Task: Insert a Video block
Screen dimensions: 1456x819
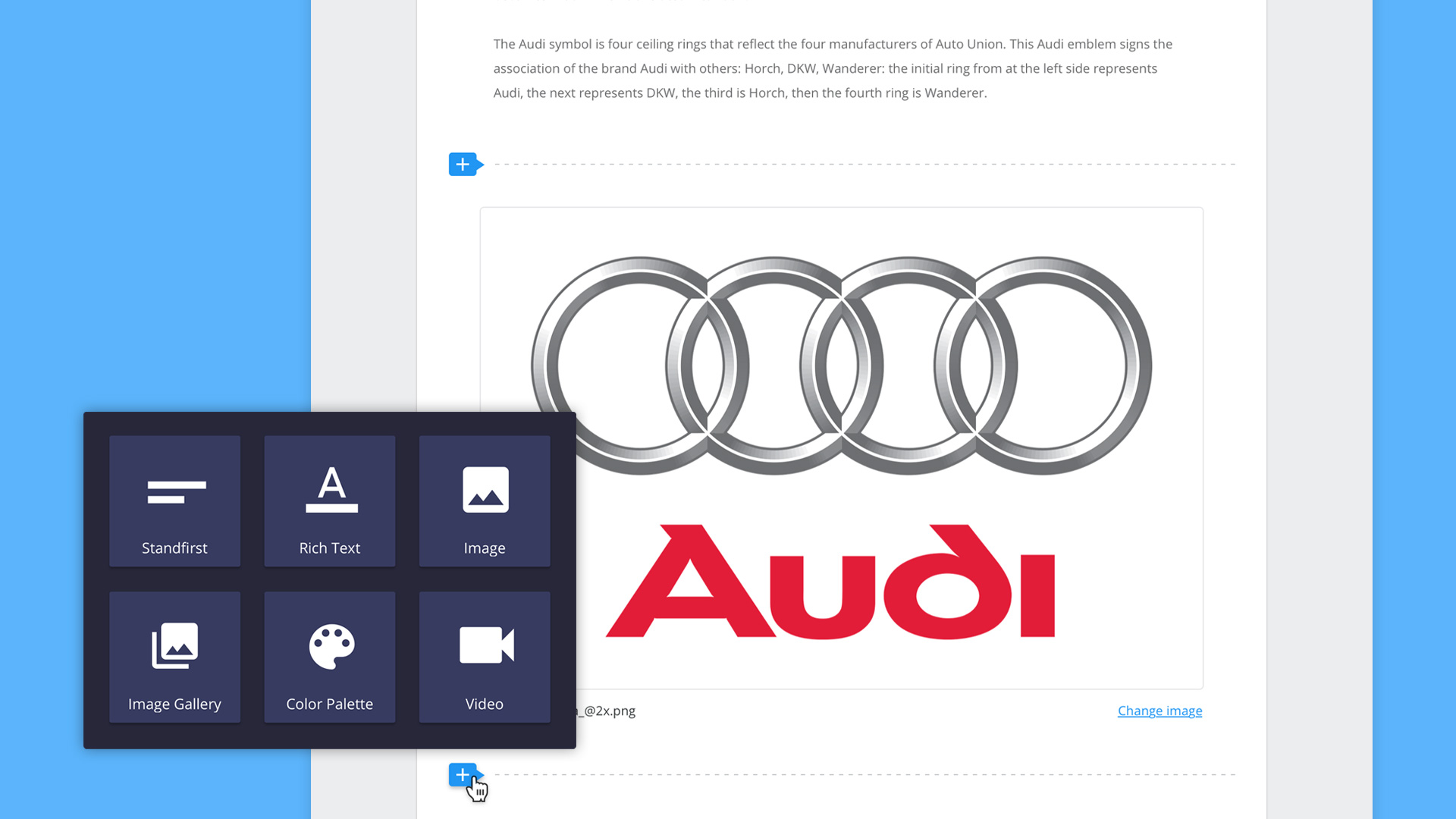Action: click(x=485, y=657)
